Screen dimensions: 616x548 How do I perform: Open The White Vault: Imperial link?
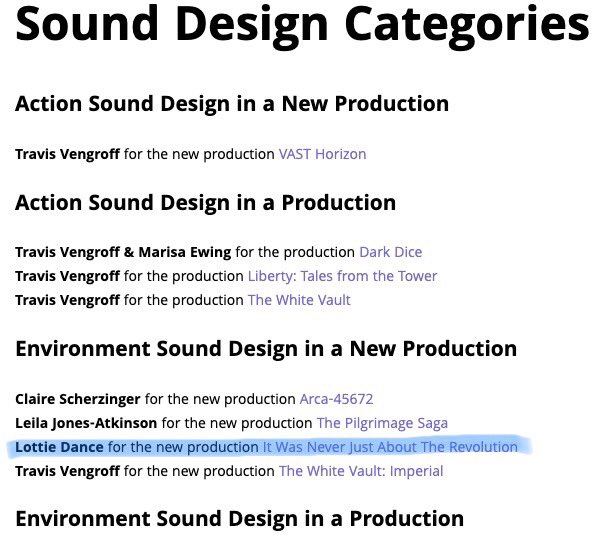click(x=361, y=471)
